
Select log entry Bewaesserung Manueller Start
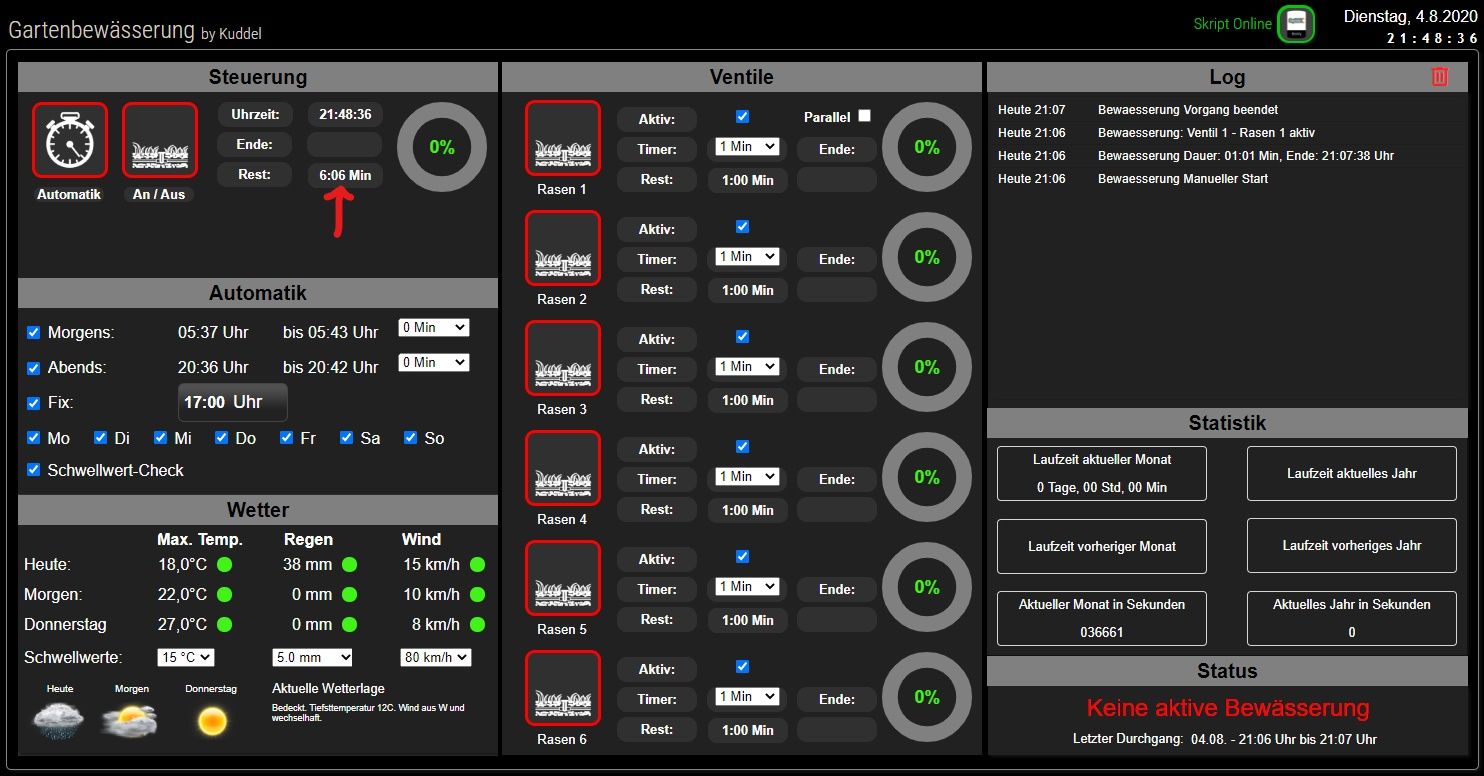(1183, 179)
